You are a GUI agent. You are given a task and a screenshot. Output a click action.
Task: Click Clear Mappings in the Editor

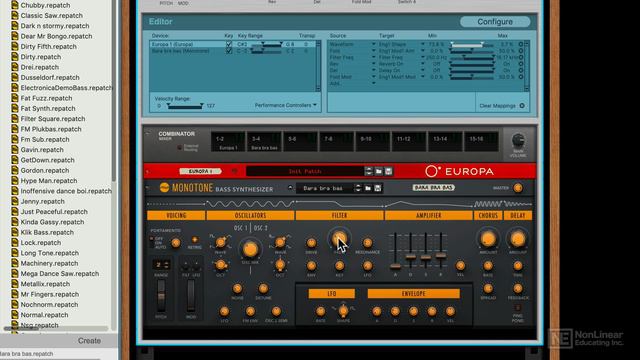pyautogui.click(x=502, y=106)
